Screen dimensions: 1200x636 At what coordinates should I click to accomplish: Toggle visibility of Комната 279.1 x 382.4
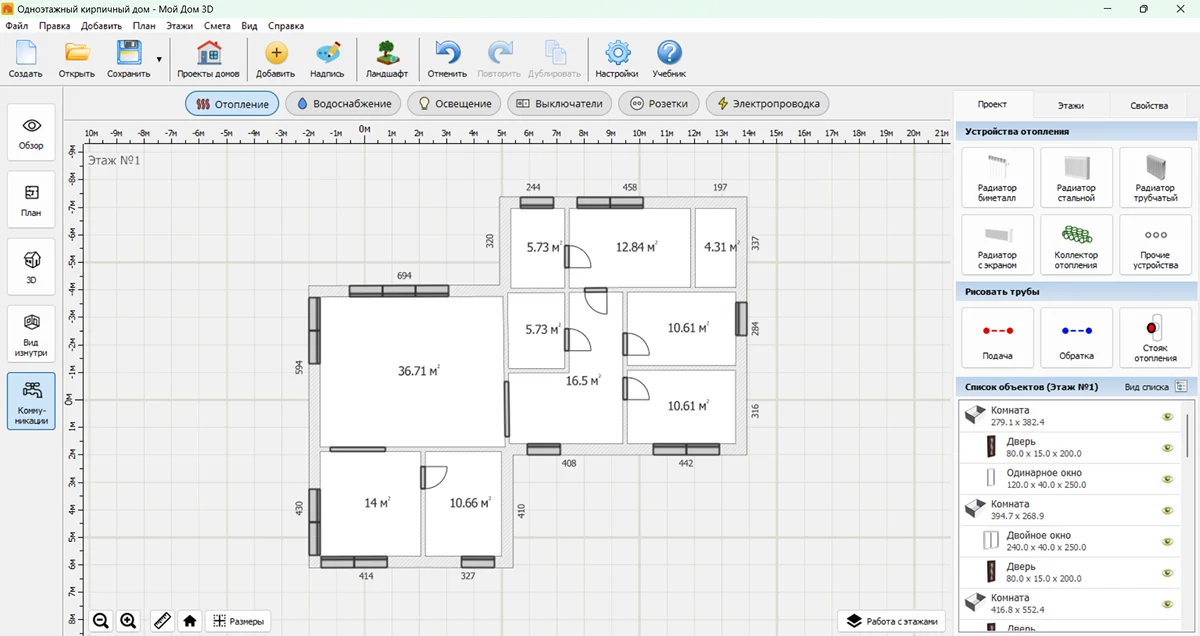tap(1167, 416)
